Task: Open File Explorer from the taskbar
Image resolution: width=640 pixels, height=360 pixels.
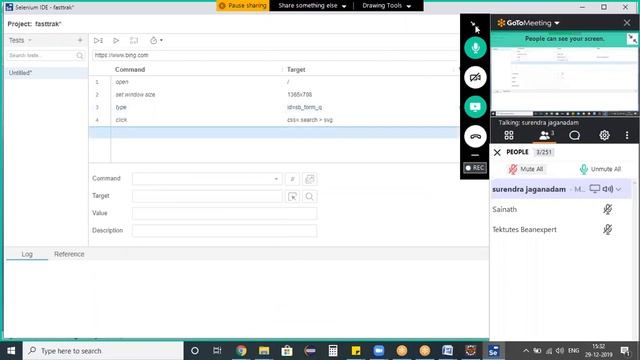Action: pos(264,351)
